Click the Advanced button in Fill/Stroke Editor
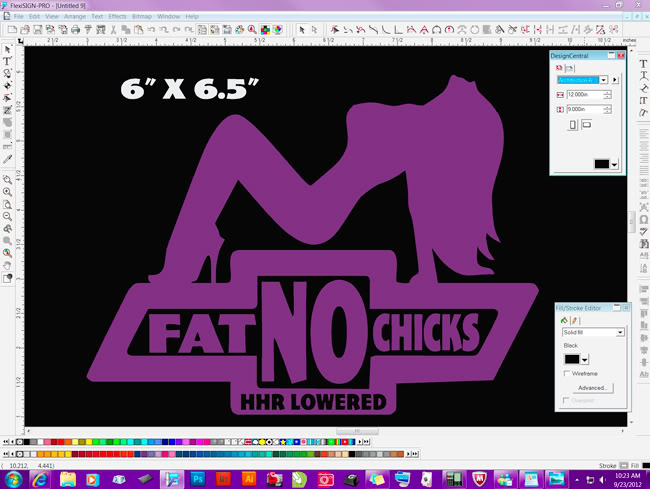Screen dimensions: 650x489 click(592, 388)
